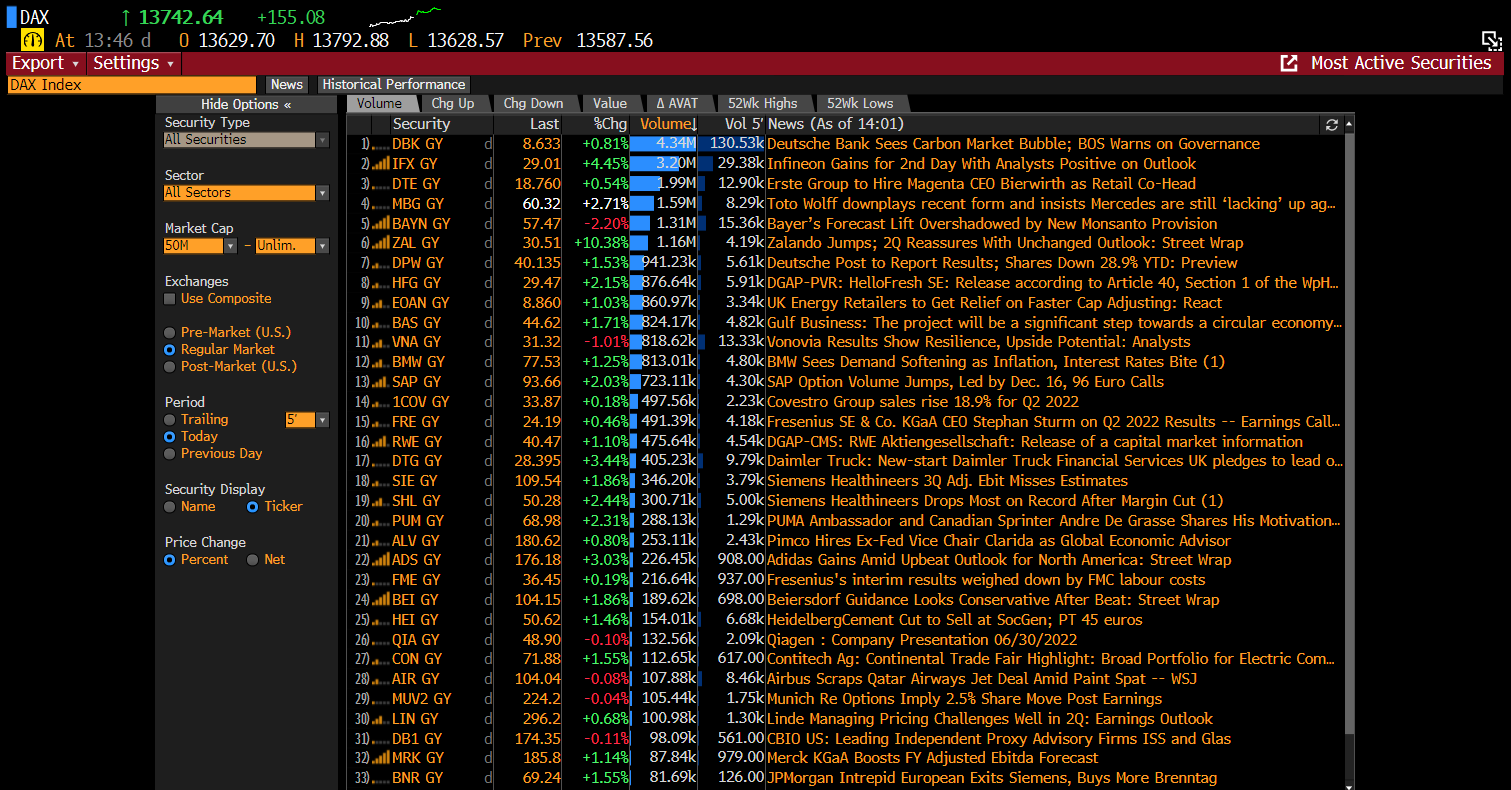Refresh the news column with the circular arrows icon

pos(1331,124)
